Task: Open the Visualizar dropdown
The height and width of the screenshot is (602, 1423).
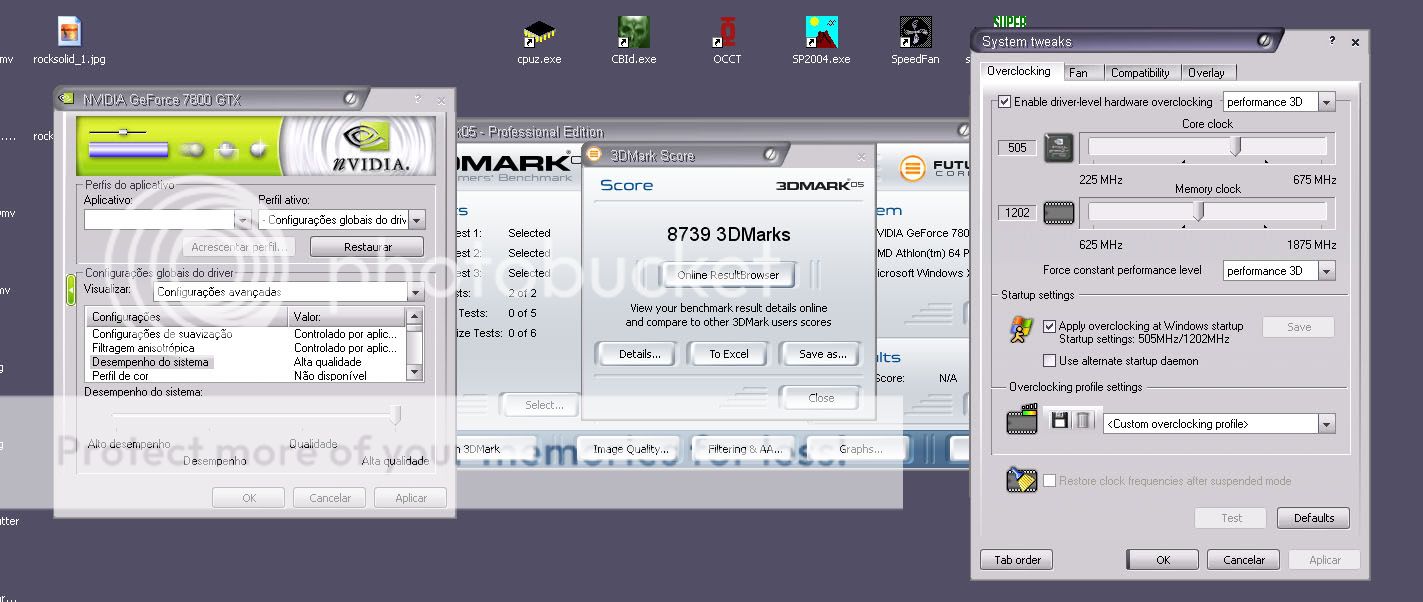Action: point(289,292)
